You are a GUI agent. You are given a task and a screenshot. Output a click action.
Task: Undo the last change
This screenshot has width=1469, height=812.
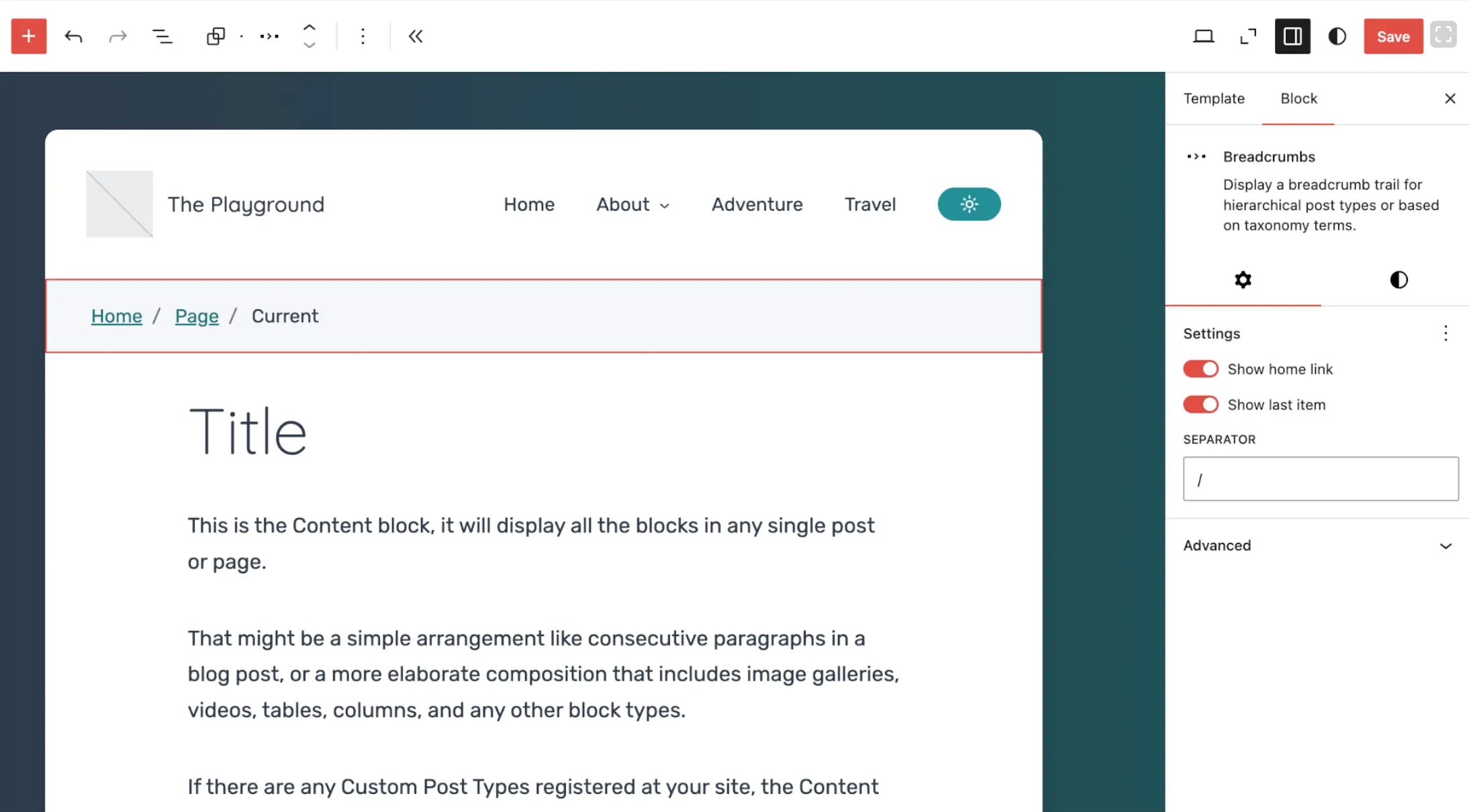(x=73, y=36)
